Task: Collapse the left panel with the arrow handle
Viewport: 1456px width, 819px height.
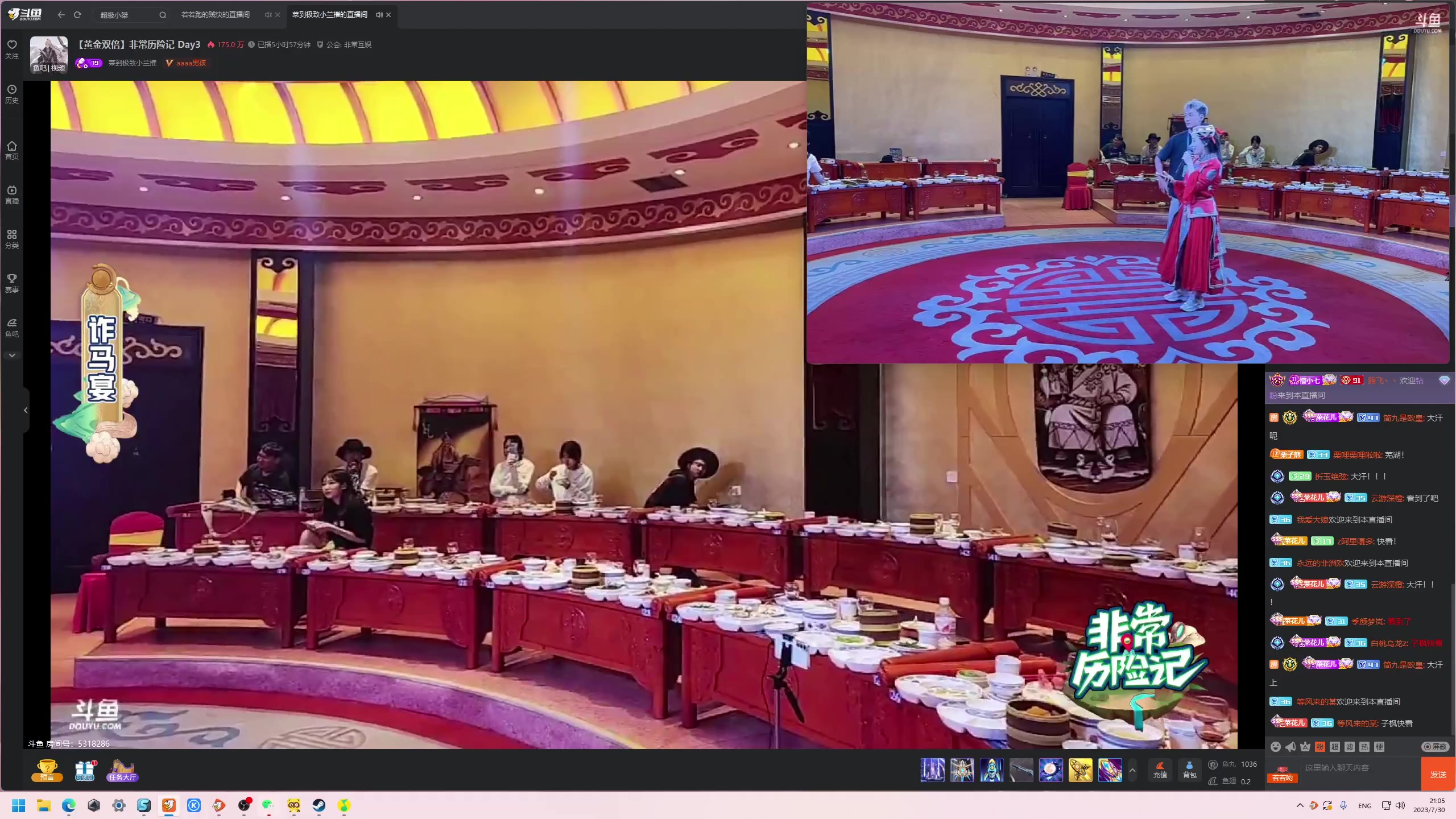Action: tap(26, 410)
